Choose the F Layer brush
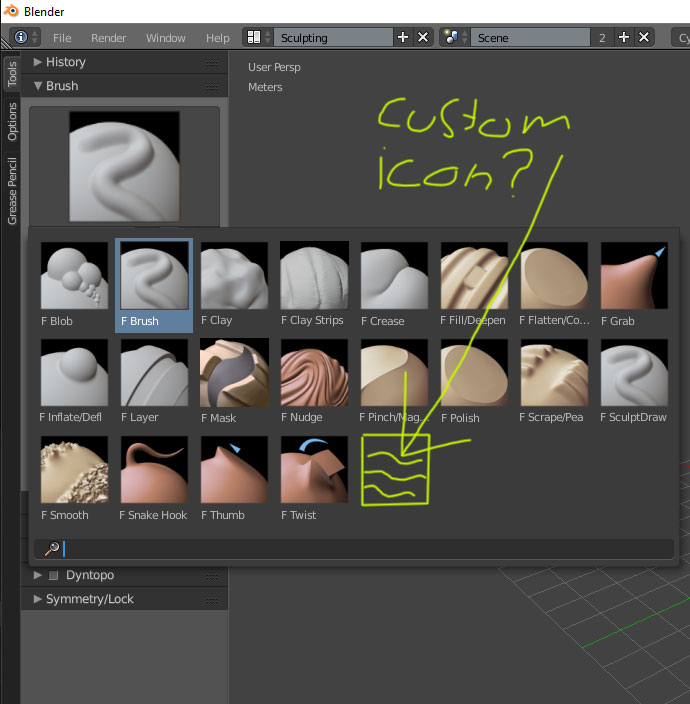690x704 pixels. click(154, 372)
